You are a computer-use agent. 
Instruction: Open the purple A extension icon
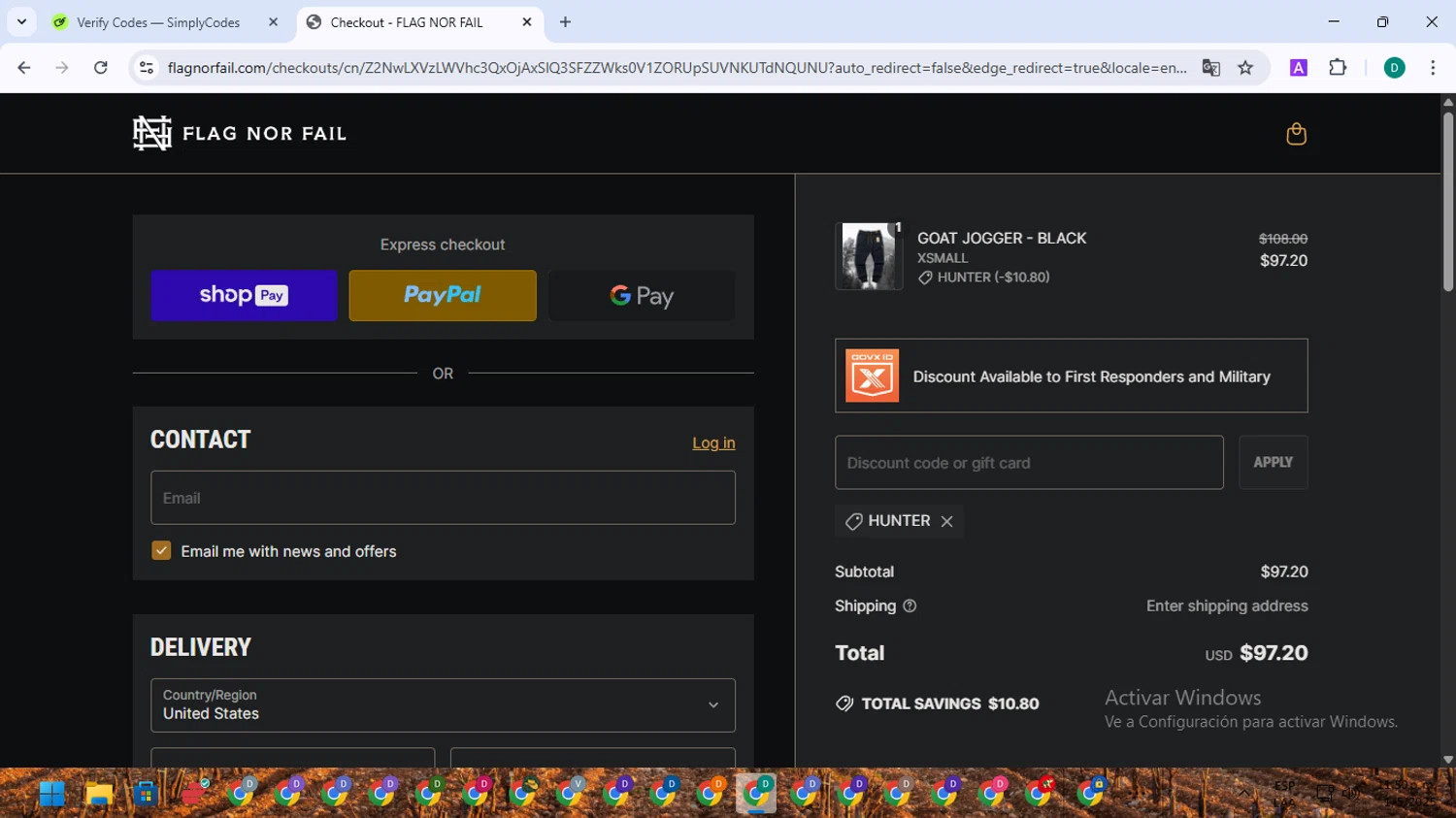click(x=1298, y=68)
